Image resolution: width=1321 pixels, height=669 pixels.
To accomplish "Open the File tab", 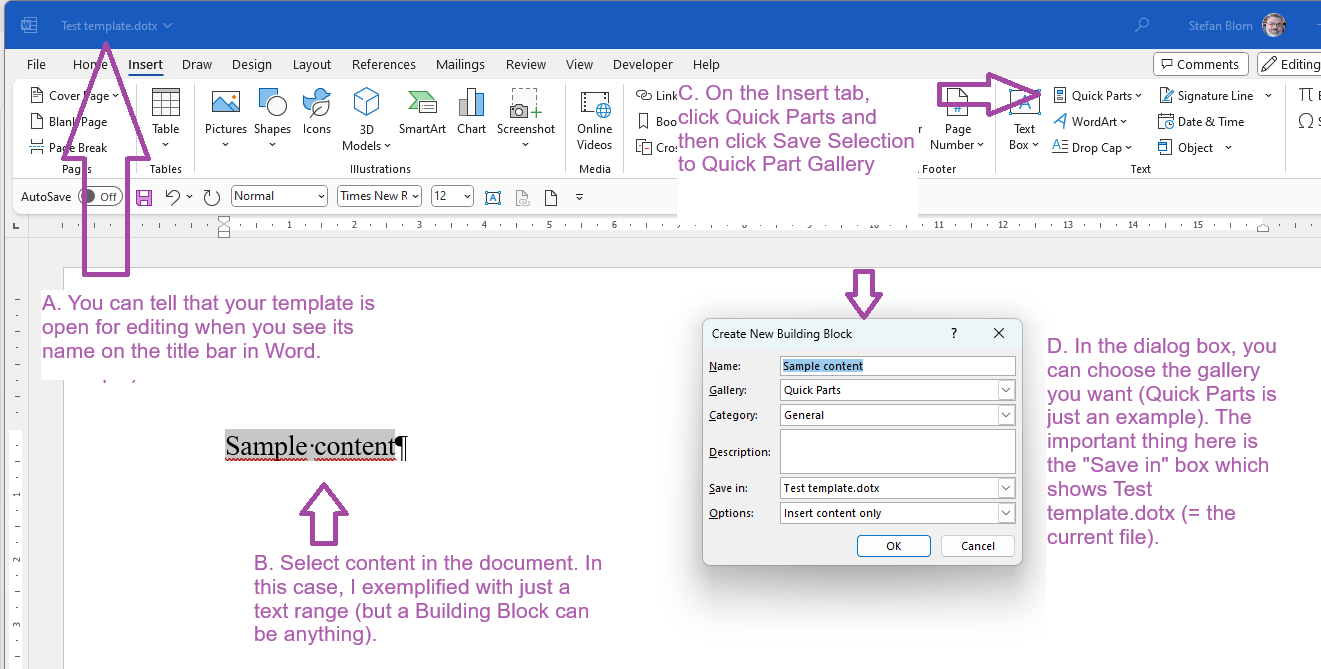I will click(x=36, y=64).
